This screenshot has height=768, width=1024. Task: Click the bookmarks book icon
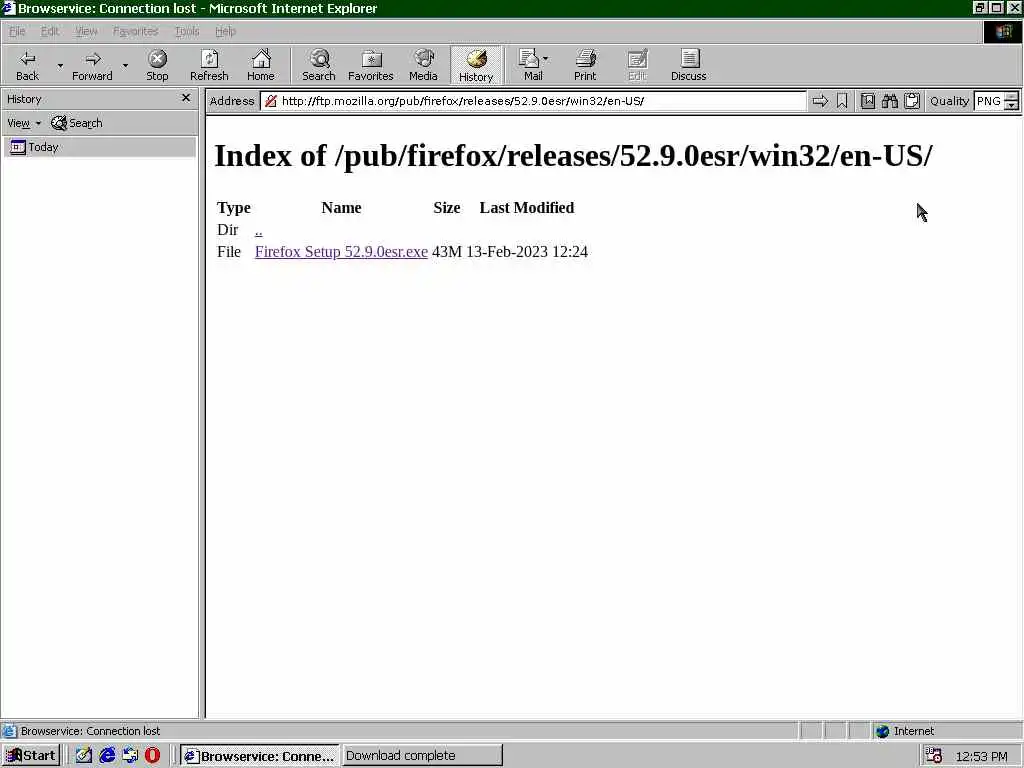click(867, 101)
